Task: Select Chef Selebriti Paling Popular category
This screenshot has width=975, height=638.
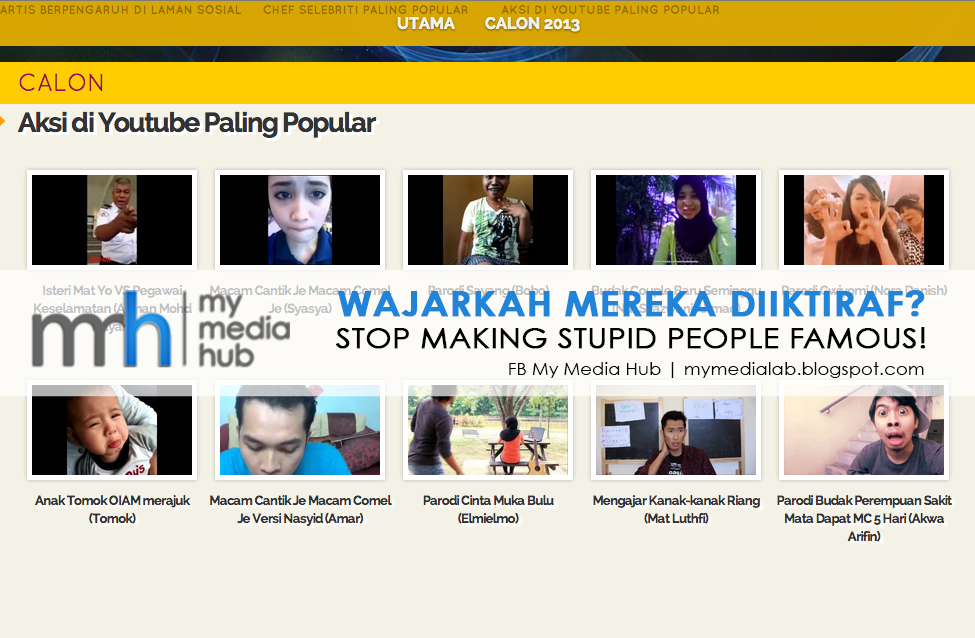Action: tap(365, 9)
